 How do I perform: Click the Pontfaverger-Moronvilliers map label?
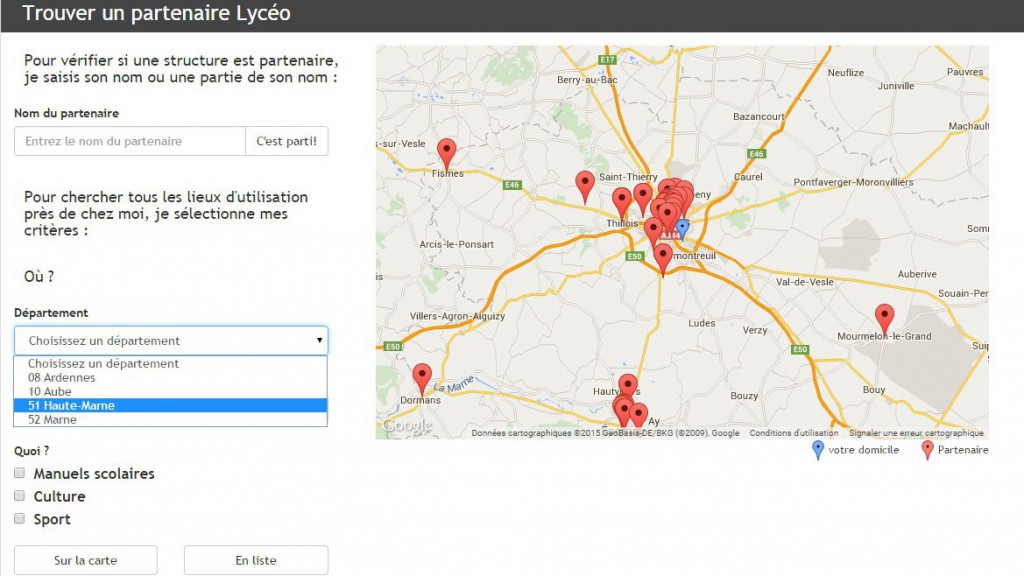pyautogui.click(x=854, y=182)
